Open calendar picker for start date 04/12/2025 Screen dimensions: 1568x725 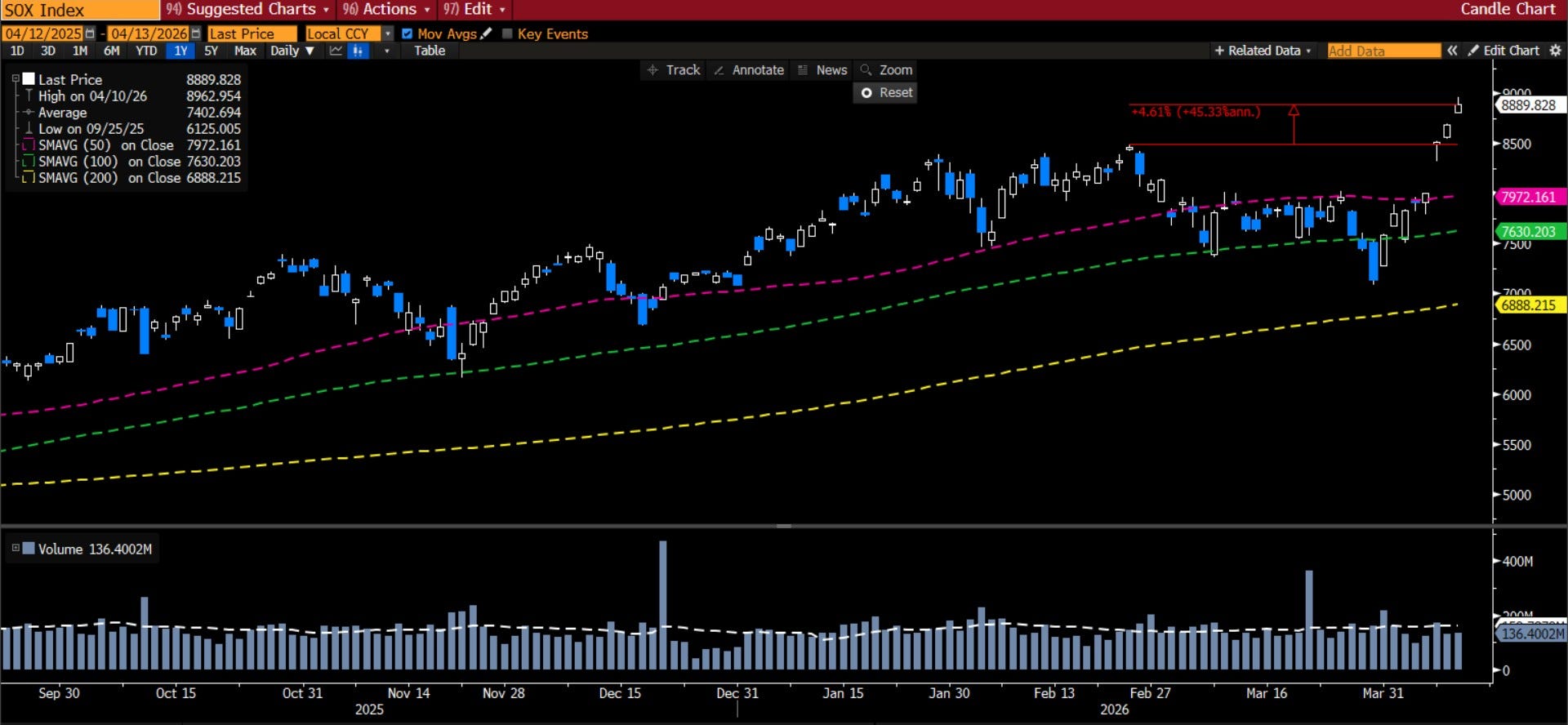90,33
